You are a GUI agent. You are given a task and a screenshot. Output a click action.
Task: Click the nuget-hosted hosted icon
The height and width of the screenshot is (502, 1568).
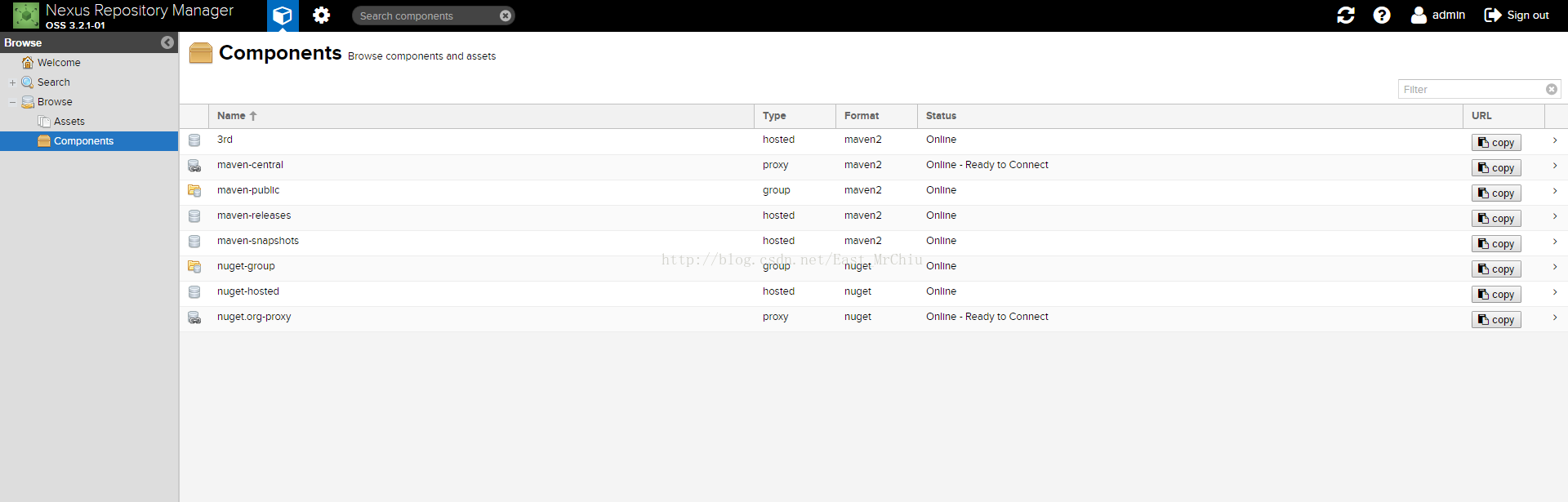(194, 292)
